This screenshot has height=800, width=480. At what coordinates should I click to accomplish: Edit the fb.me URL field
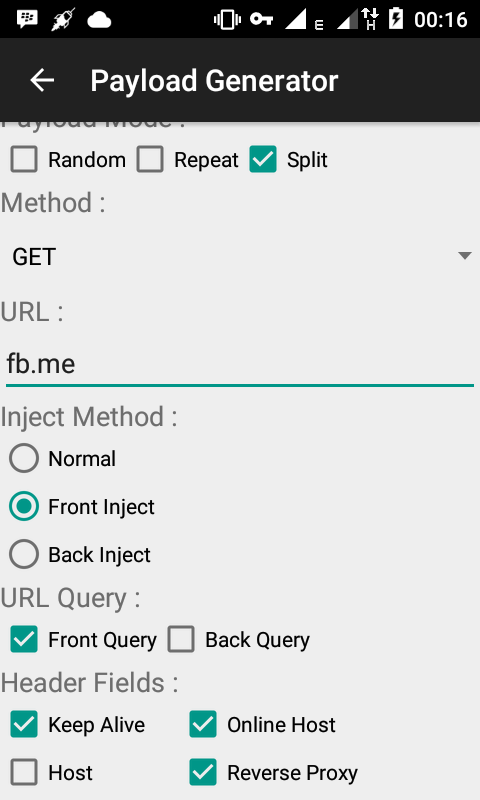[x=240, y=364]
